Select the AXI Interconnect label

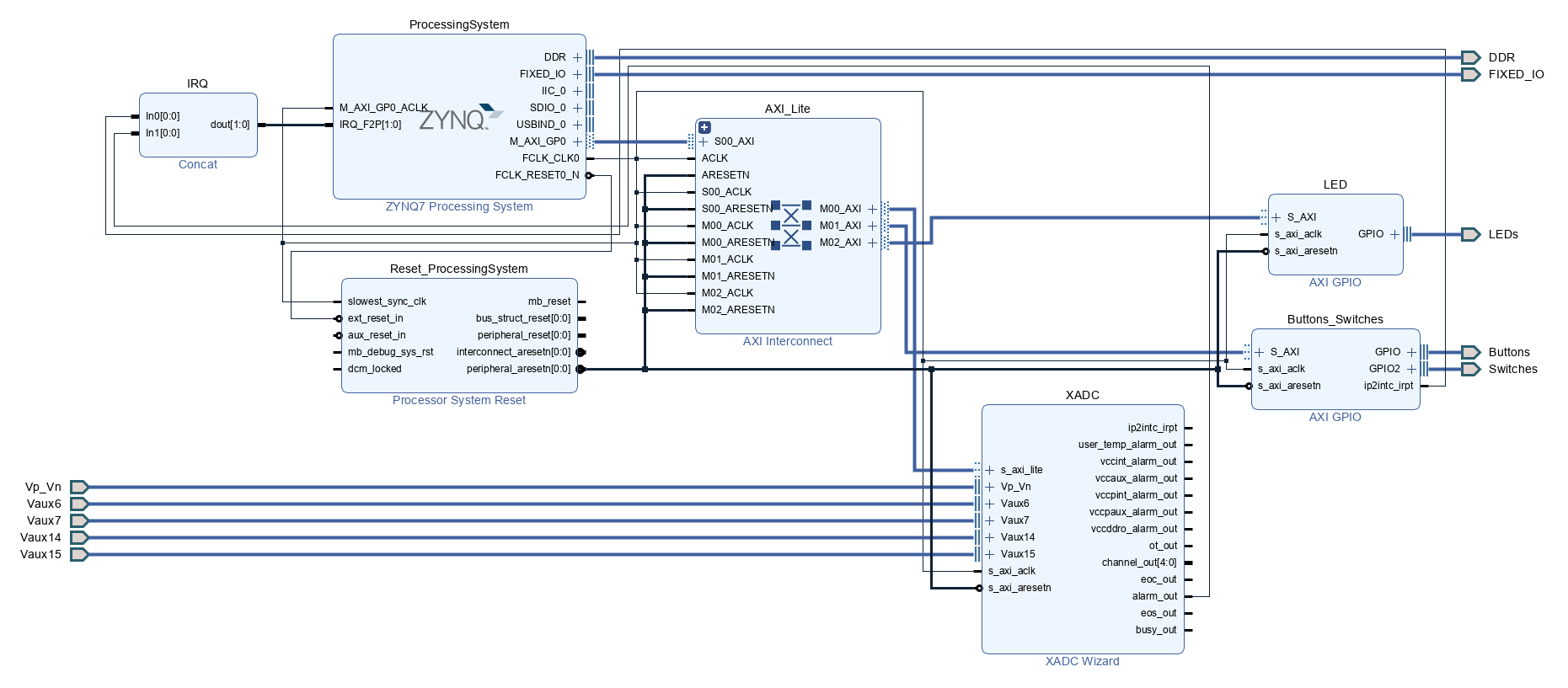point(788,341)
